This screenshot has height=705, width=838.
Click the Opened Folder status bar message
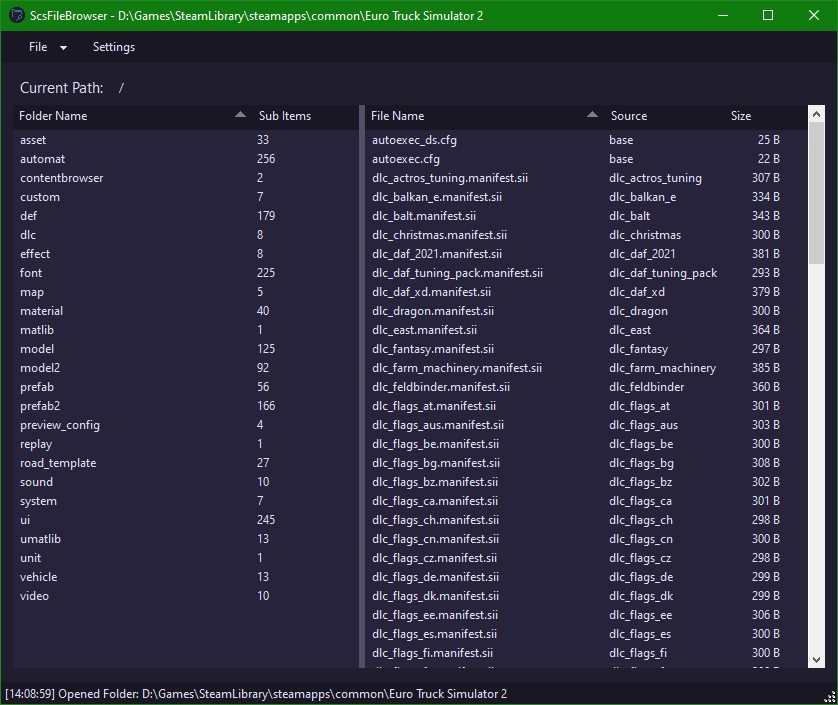[256, 694]
